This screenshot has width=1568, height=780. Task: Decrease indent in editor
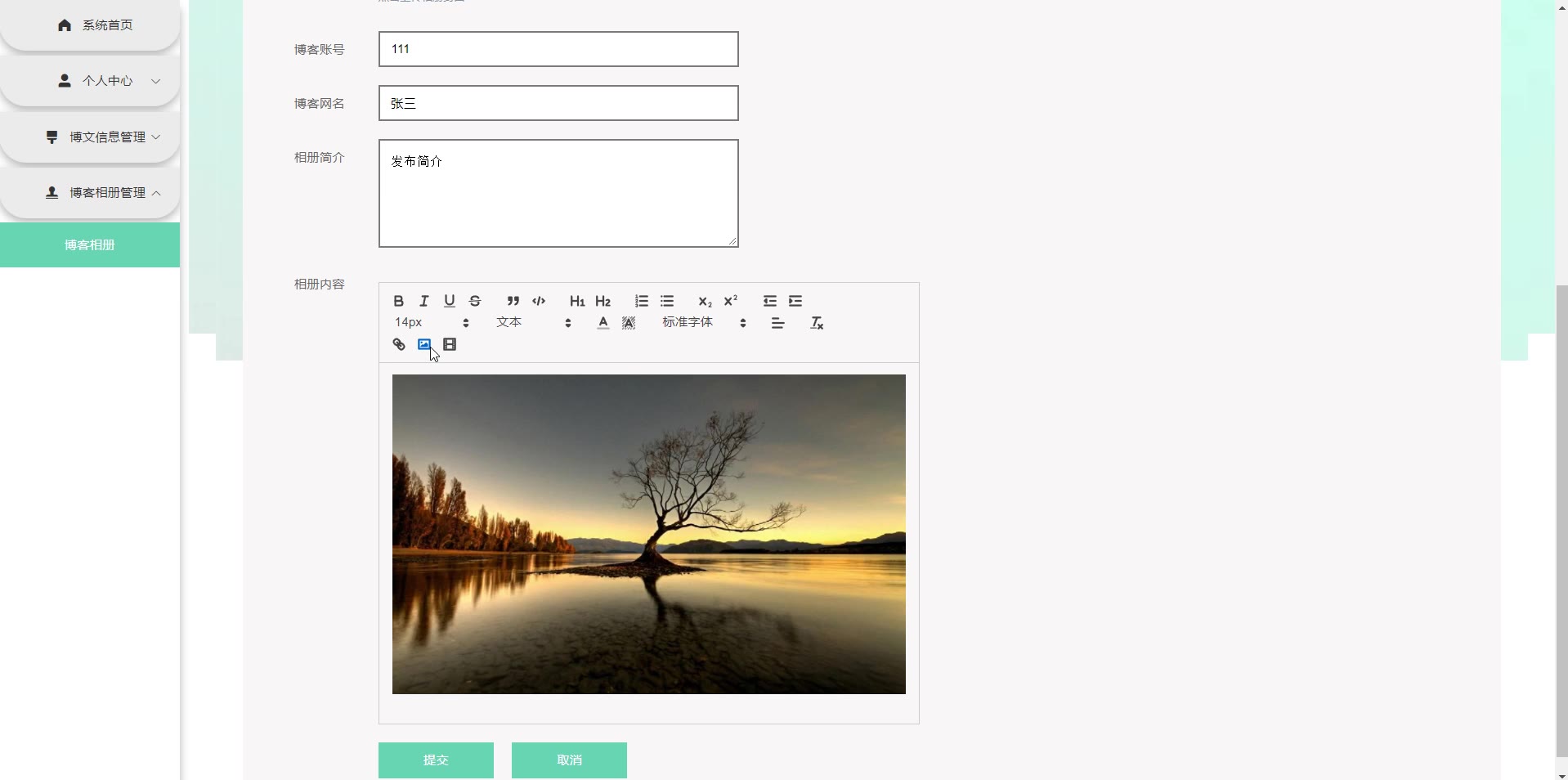pos(770,301)
